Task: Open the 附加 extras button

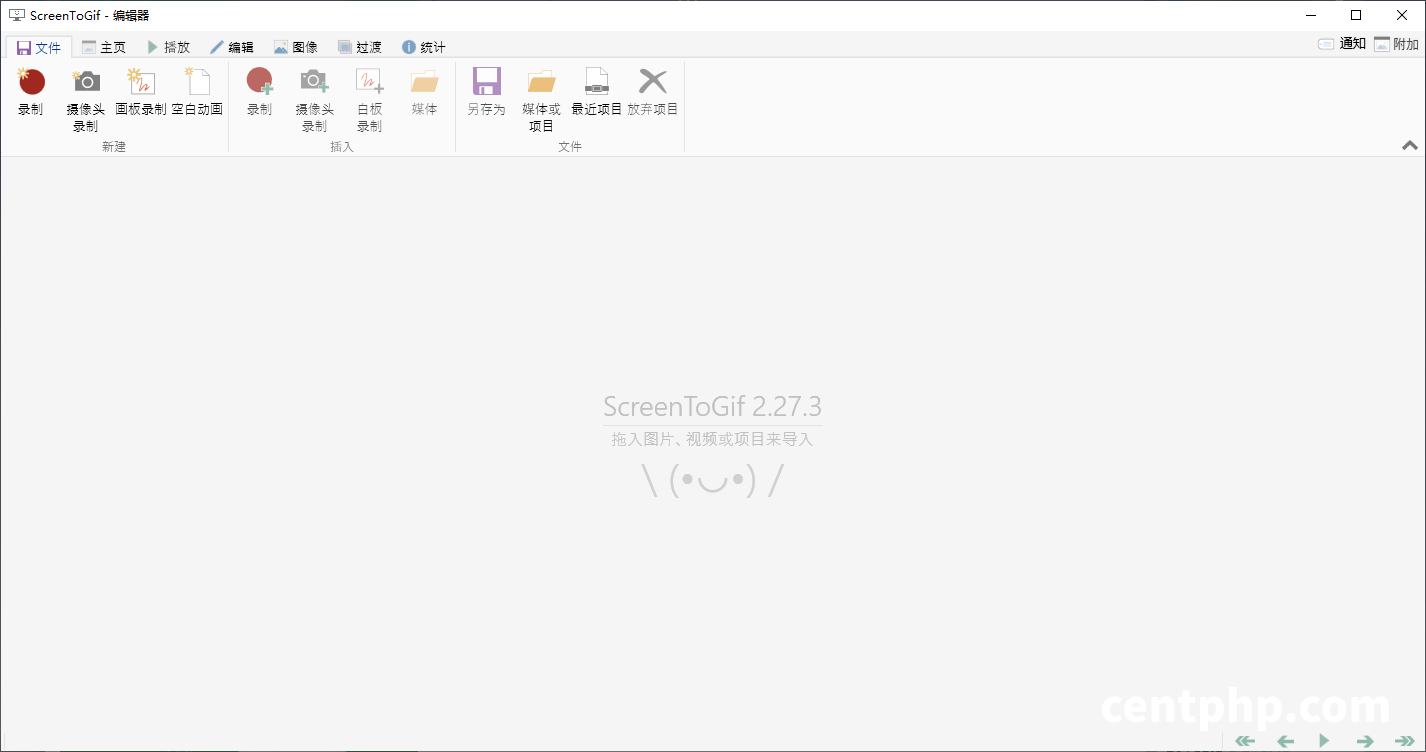Action: tap(1397, 44)
